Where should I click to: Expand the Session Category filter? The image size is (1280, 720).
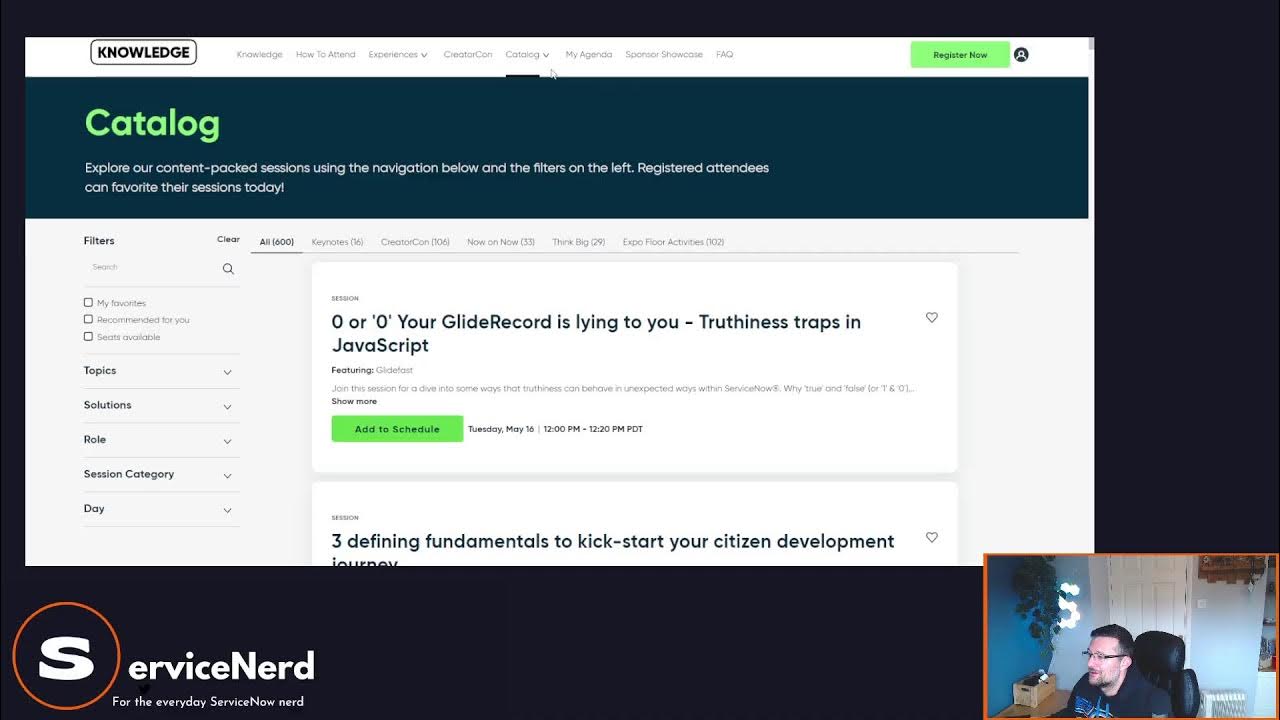tap(161, 474)
